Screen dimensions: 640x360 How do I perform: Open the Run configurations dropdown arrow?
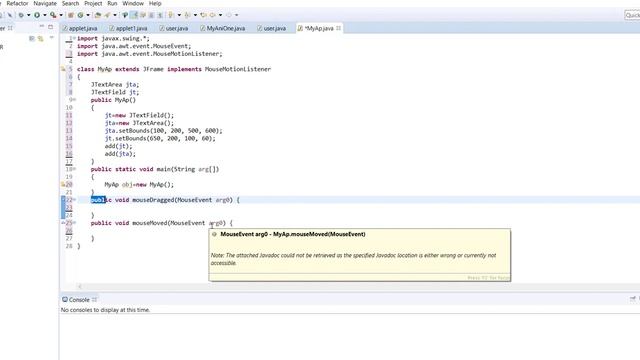pyautogui.click(x=45, y=15)
